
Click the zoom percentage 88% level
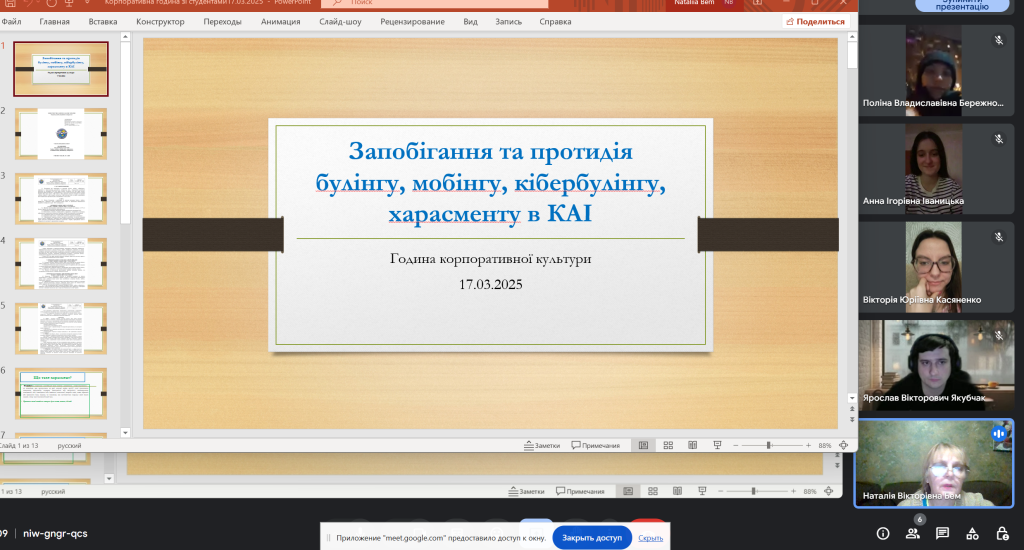click(825, 445)
